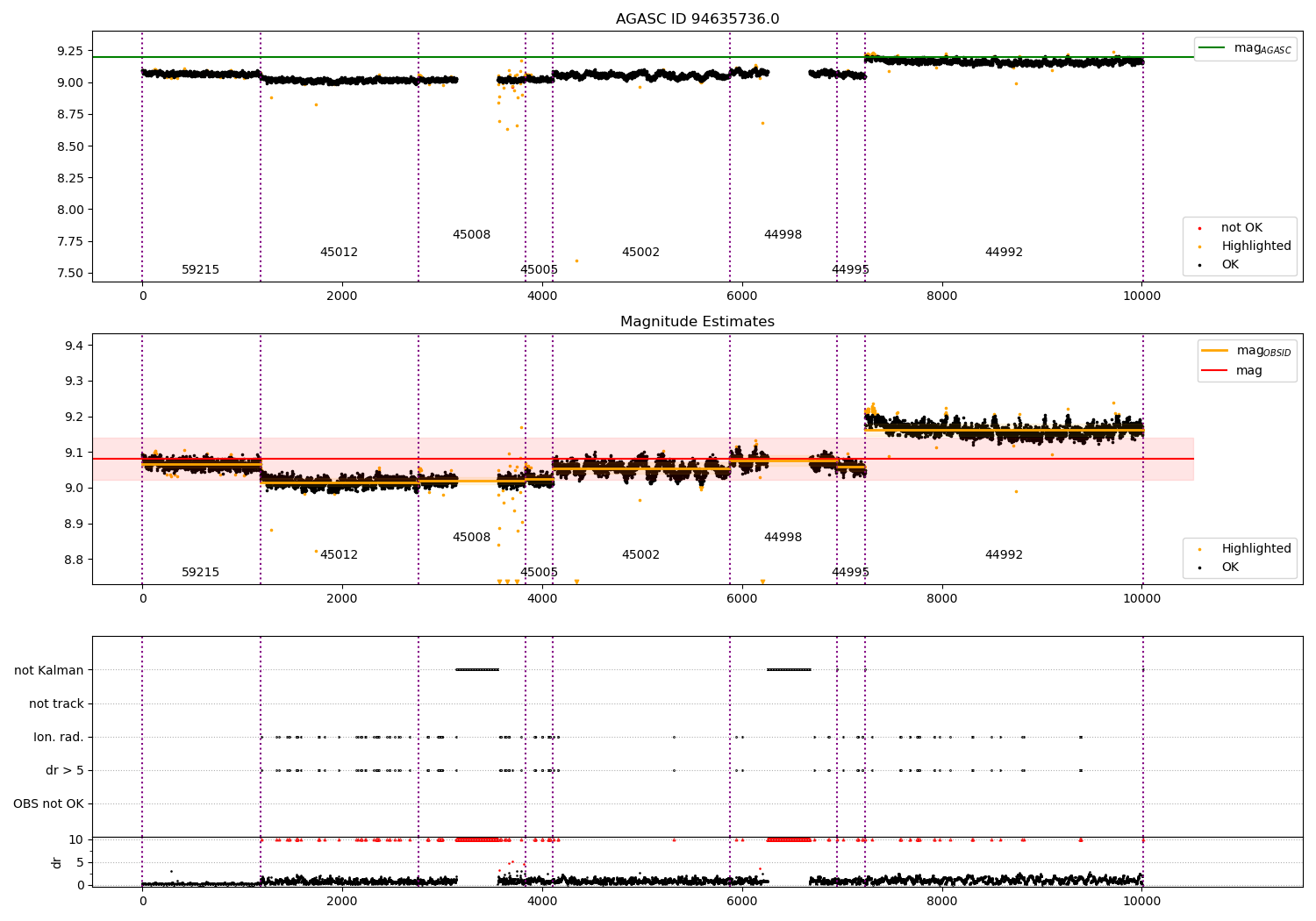Click the 9.4 y-axis tick label

[x=74, y=346]
